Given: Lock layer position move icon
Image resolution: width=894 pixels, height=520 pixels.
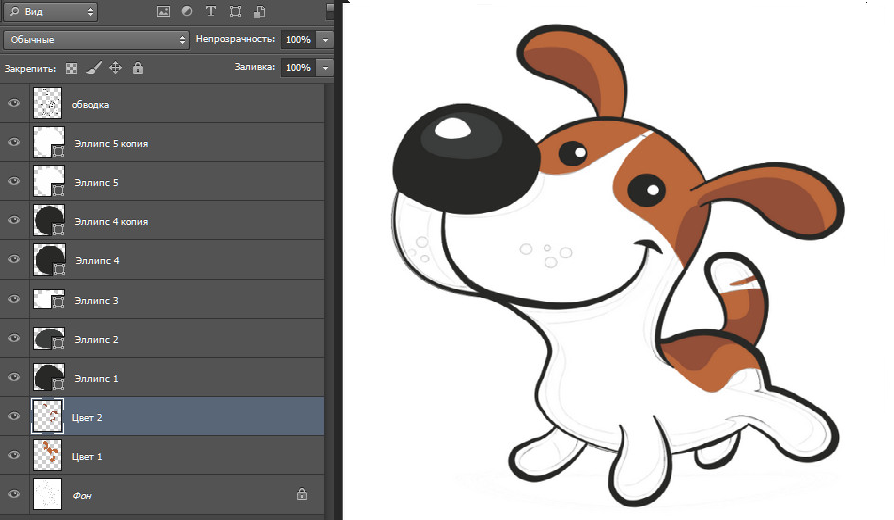Looking at the screenshot, I should (115, 68).
